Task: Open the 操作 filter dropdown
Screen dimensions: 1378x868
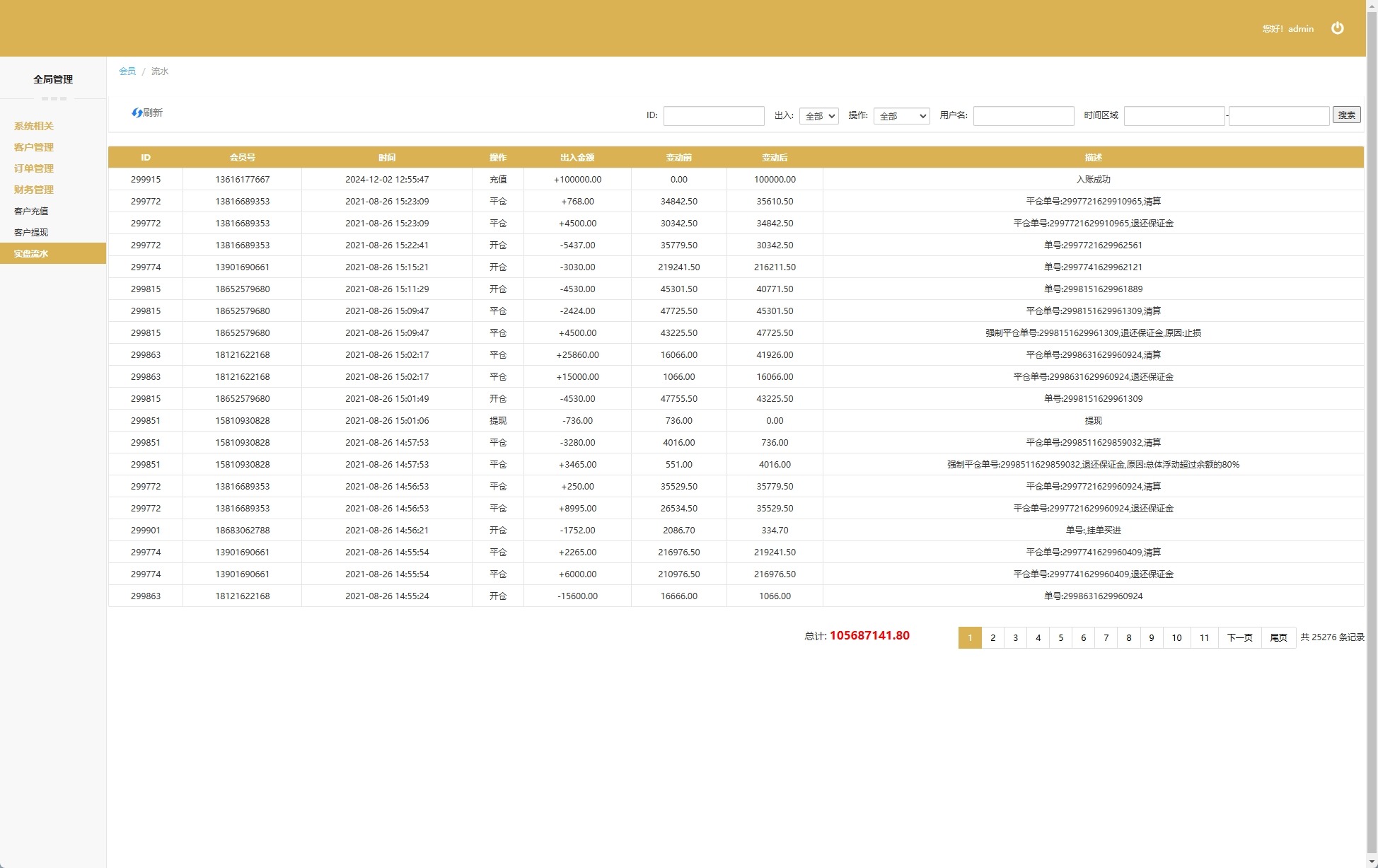Action: point(901,116)
